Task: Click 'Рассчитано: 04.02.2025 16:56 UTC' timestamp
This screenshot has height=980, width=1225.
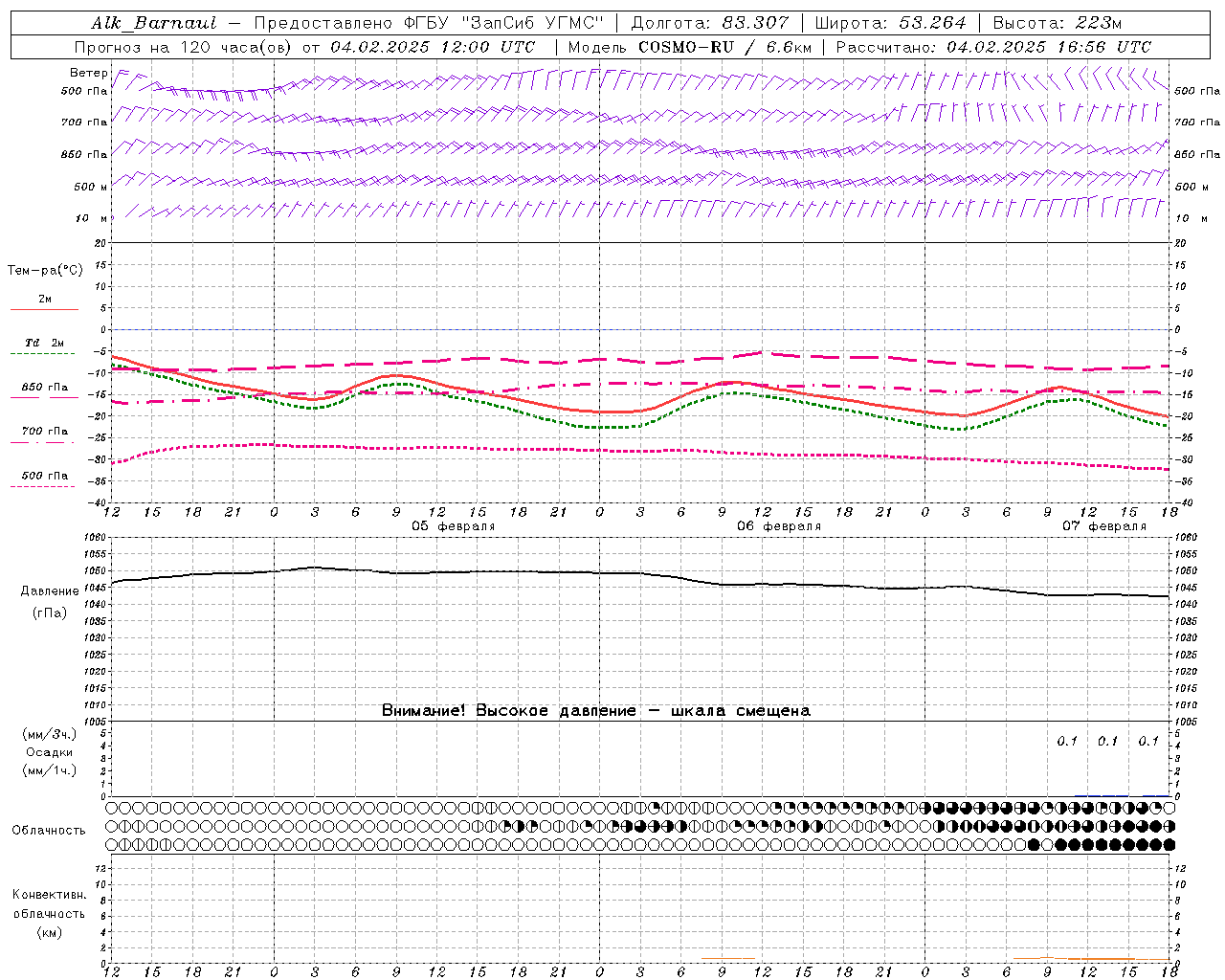Action: pyautogui.click(x=993, y=47)
